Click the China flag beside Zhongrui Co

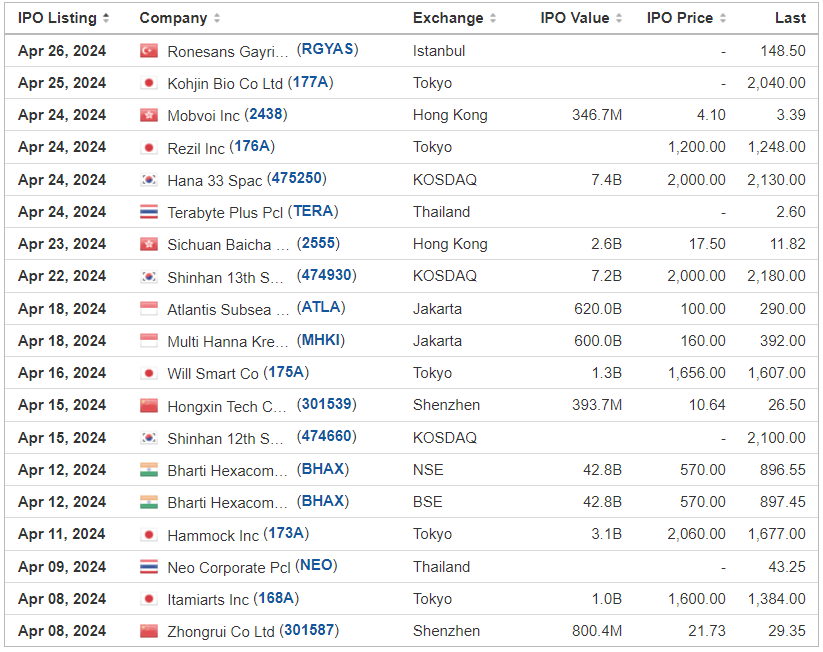pos(149,630)
